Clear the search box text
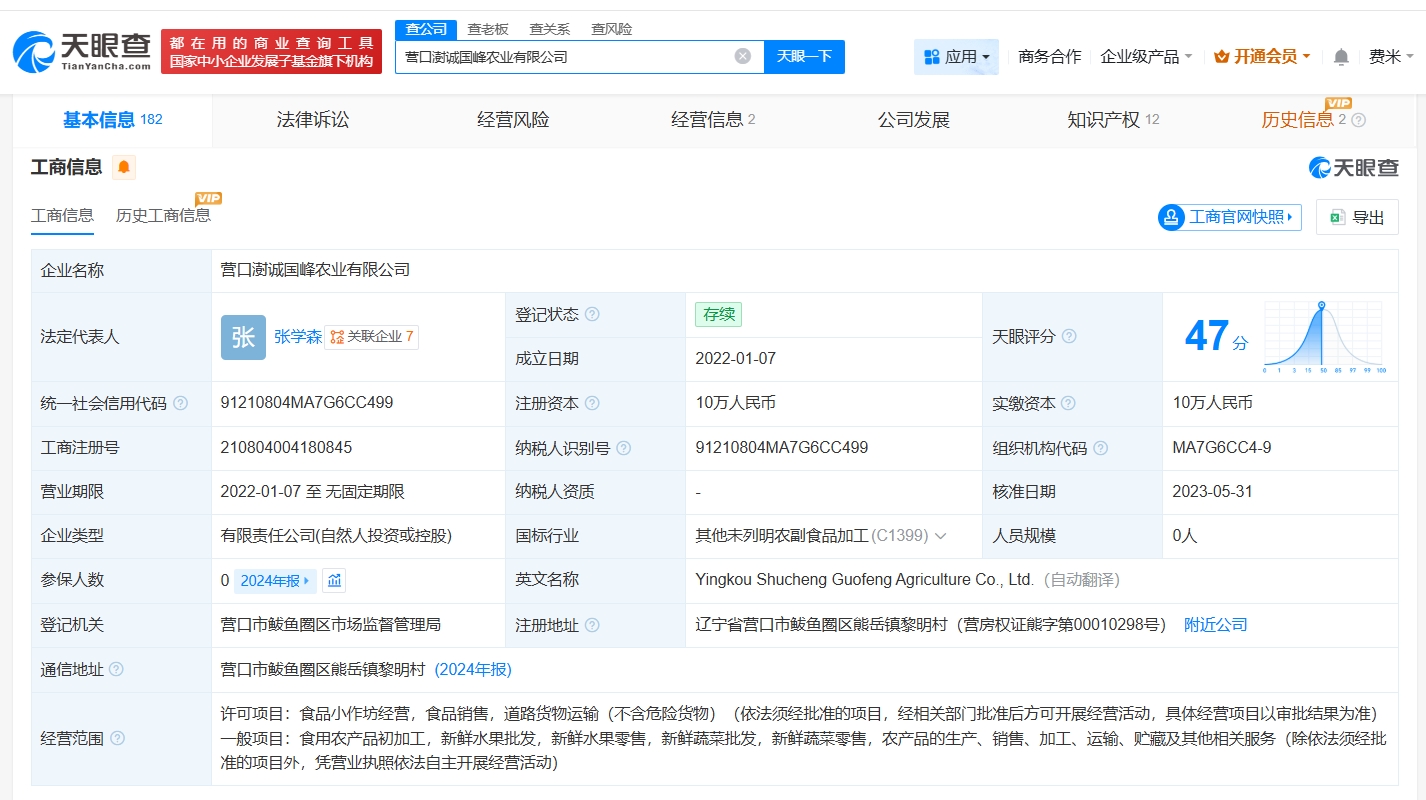 pyautogui.click(x=743, y=56)
